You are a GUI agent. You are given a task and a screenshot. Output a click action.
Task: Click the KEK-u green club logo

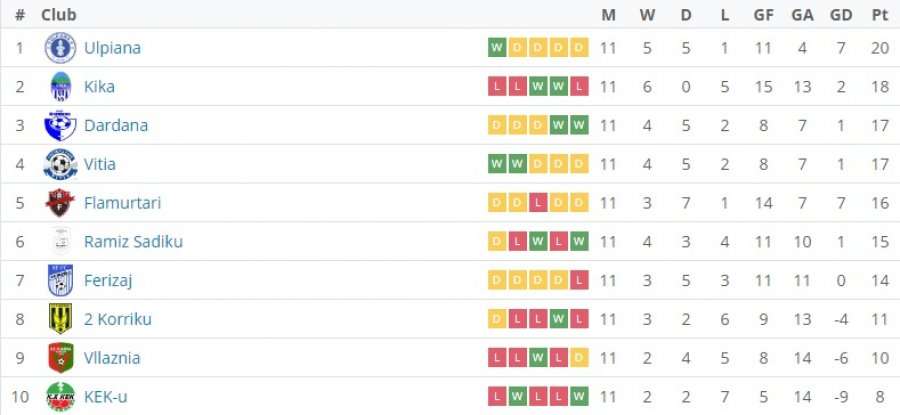pos(60,397)
